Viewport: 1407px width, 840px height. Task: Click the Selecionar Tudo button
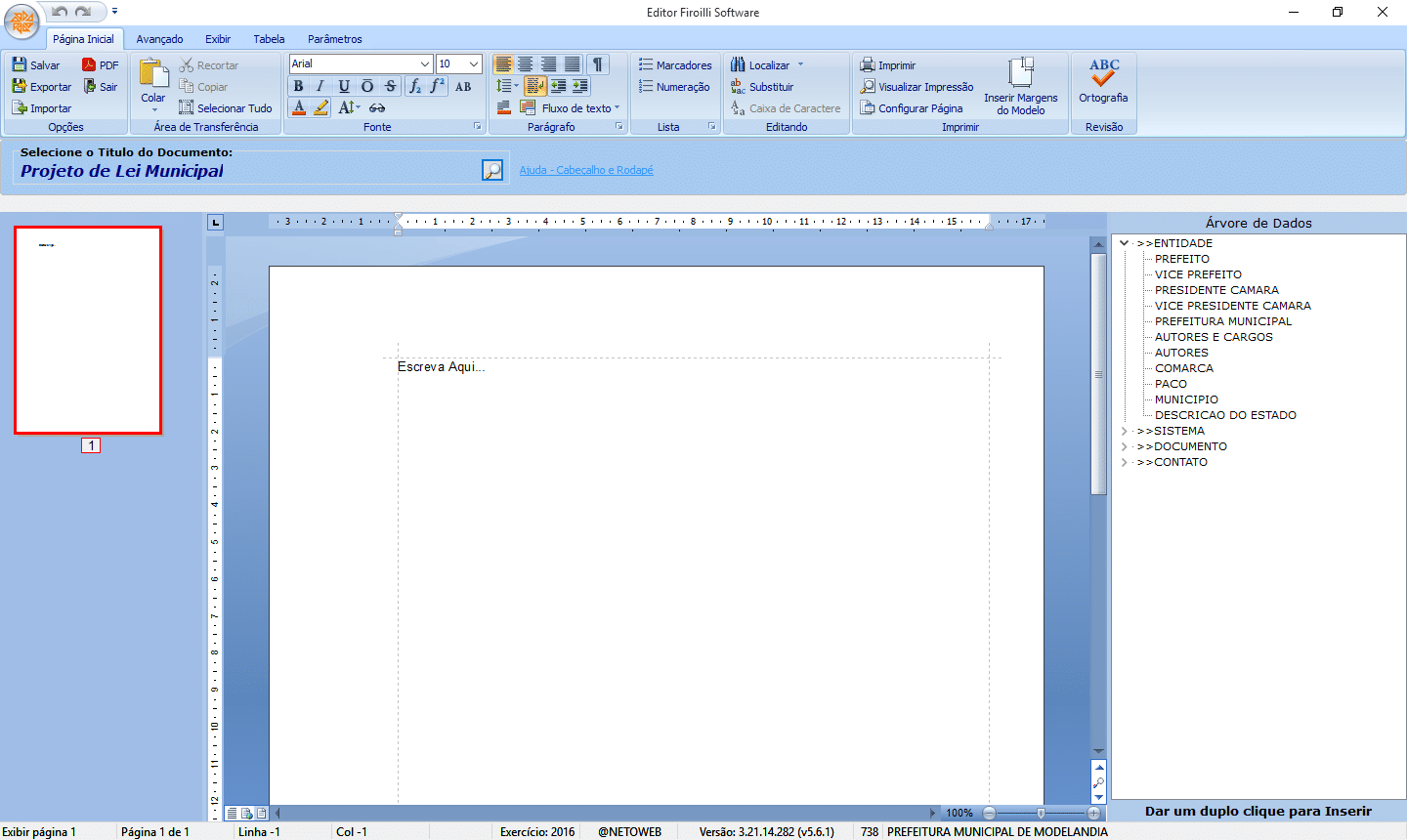click(x=226, y=108)
